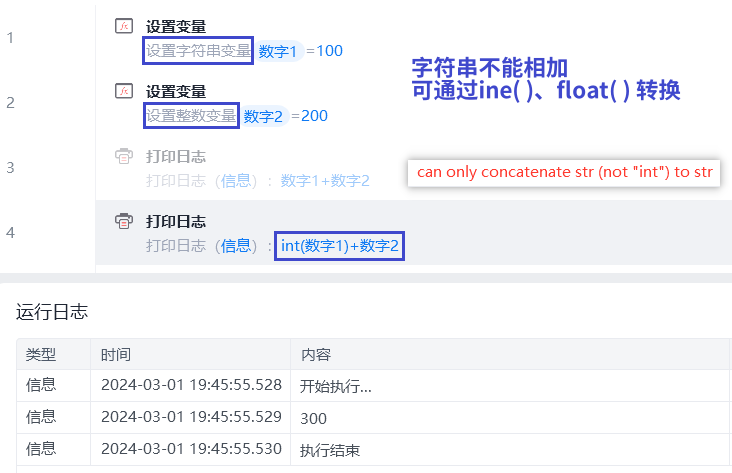Select line number 4 in the gutter
Viewport: 732px width, 473px height.
coord(10,232)
